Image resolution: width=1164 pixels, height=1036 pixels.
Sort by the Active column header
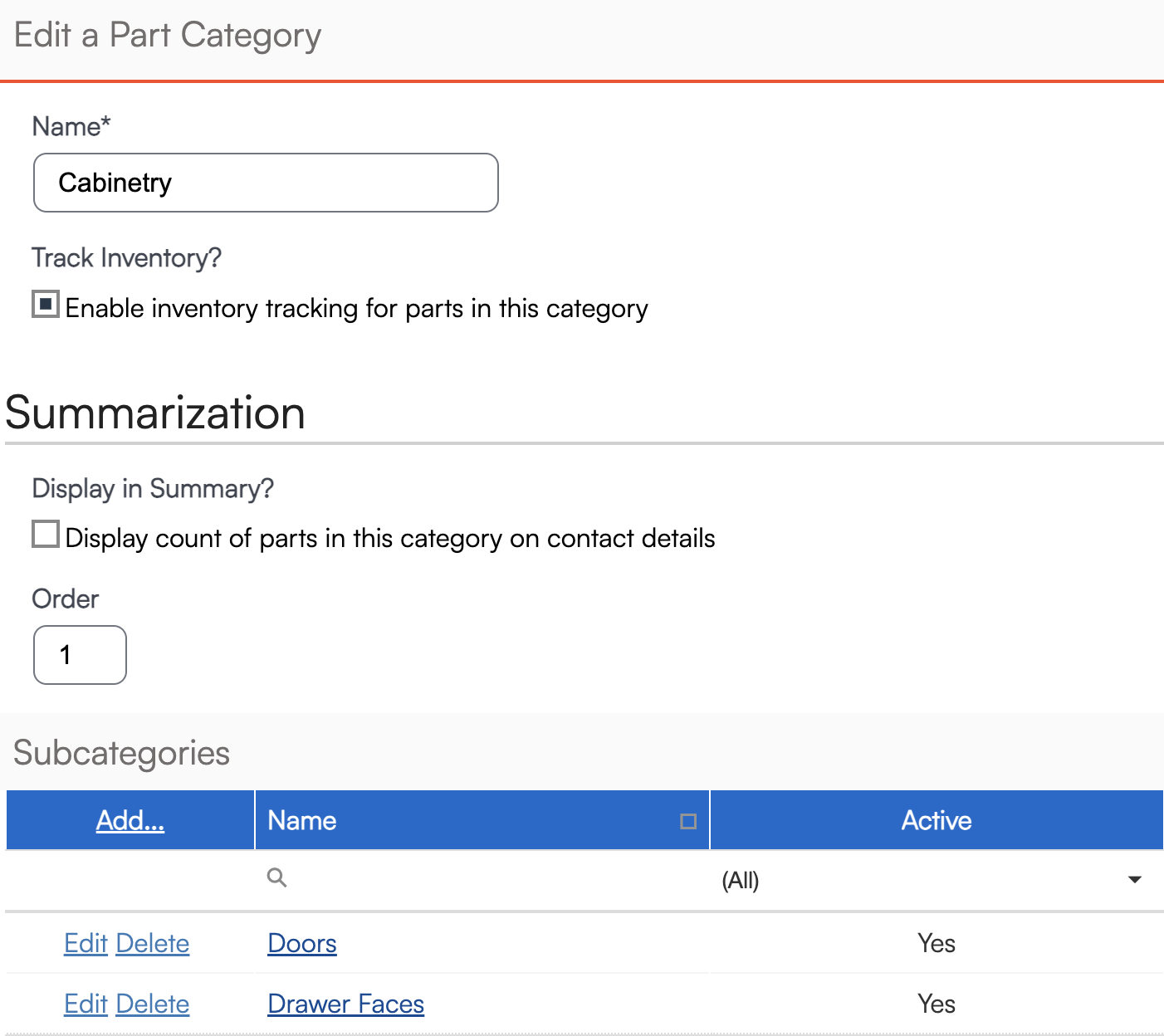(936, 821)
